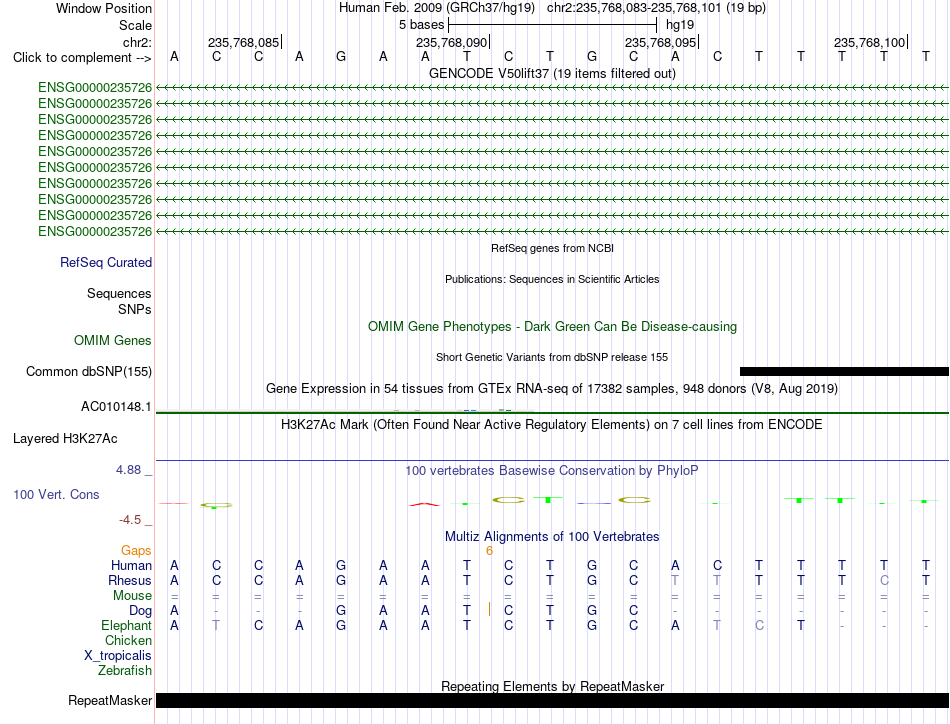The height and width of the screenshot is (724, 950).
Task: Open the RefSeq Curated track label
Action: click(x=105, y=262)
